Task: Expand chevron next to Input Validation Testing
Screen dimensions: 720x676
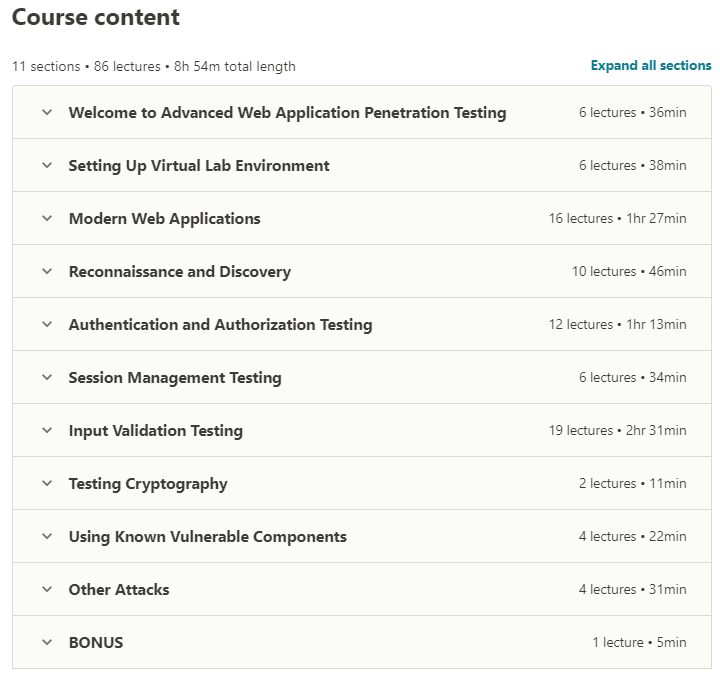Action: coord(47,431)
